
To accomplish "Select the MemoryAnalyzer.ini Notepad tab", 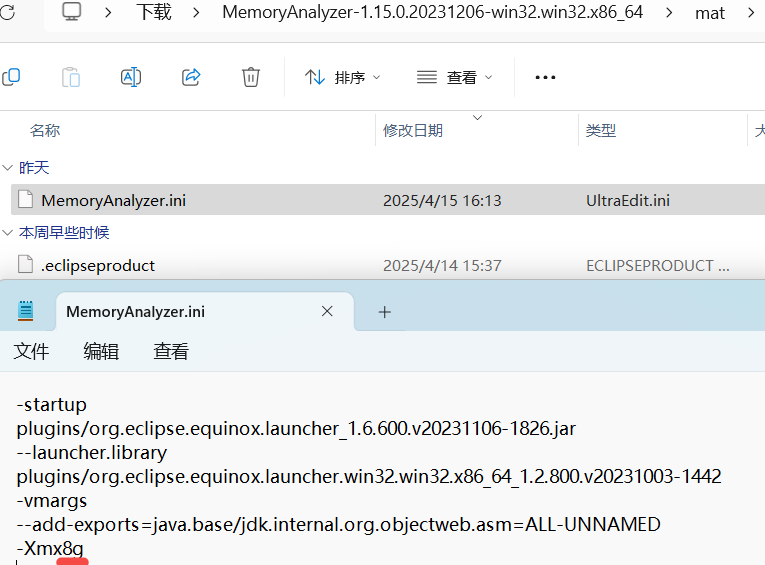I will pyautogui.click(x=205, y=312).
